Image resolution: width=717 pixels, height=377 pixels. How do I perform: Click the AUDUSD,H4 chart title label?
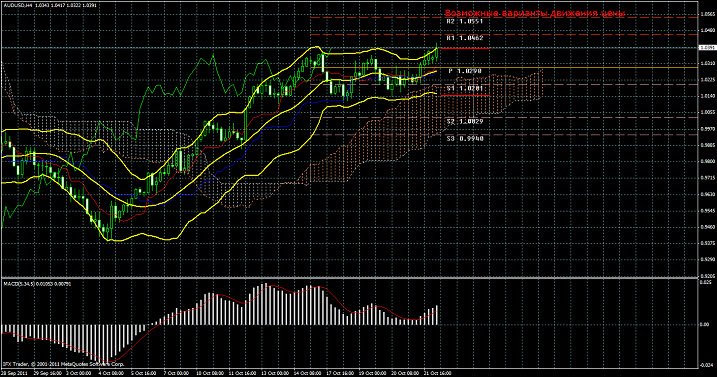[x=17, y=5]
